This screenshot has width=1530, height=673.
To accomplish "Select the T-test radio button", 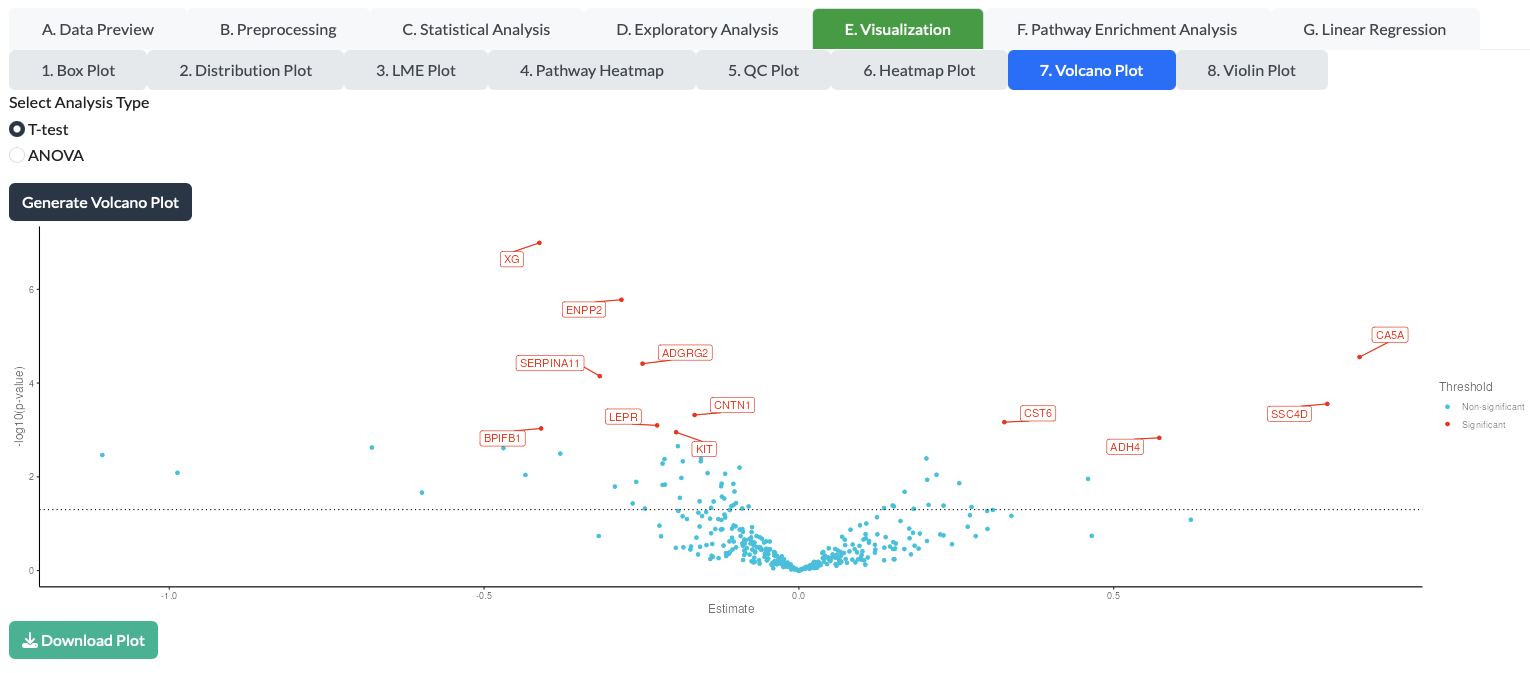I will click(17, 129).
